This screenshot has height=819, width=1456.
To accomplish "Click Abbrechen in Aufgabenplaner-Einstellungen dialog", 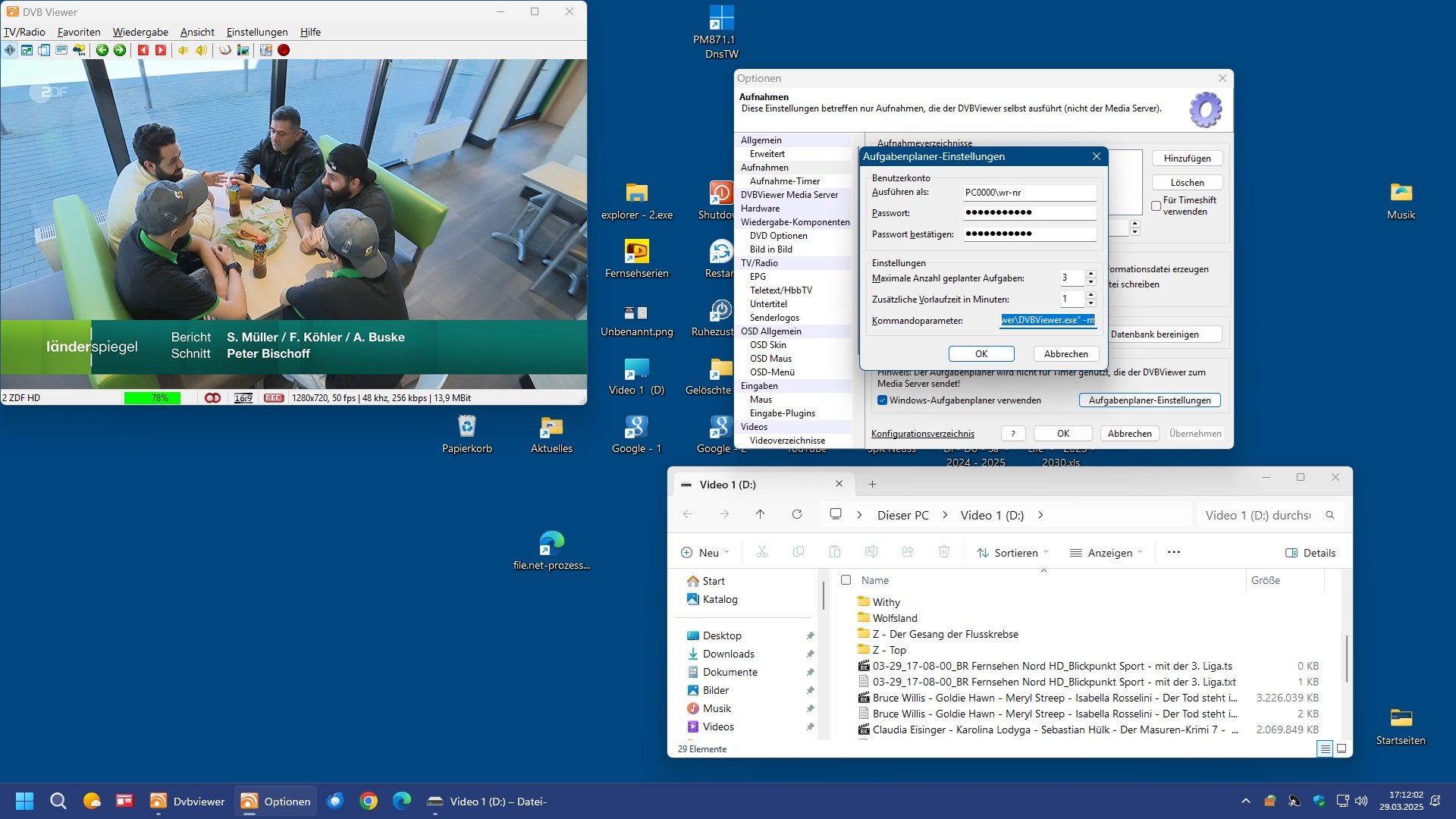I will (1065, 354).
